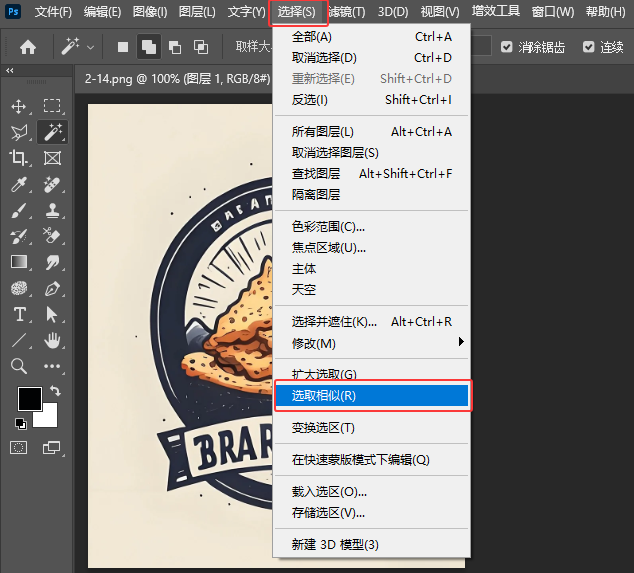Select the Polygonal Lasso tool
This screenshot has height=573, width=634.
point(19,132)
